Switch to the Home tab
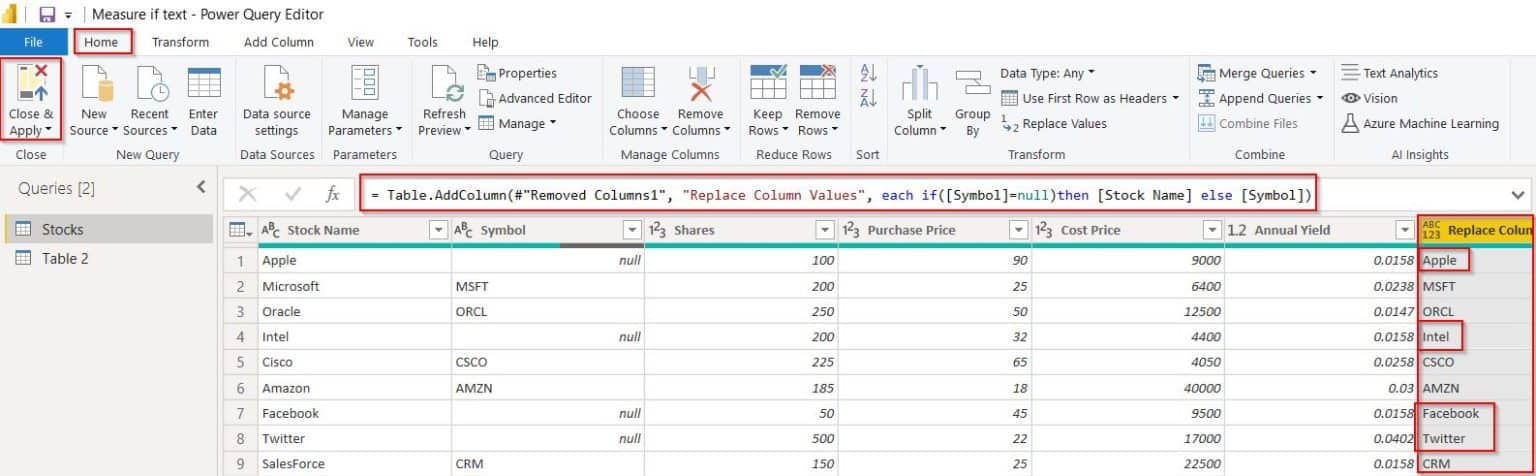 [102, 42]
